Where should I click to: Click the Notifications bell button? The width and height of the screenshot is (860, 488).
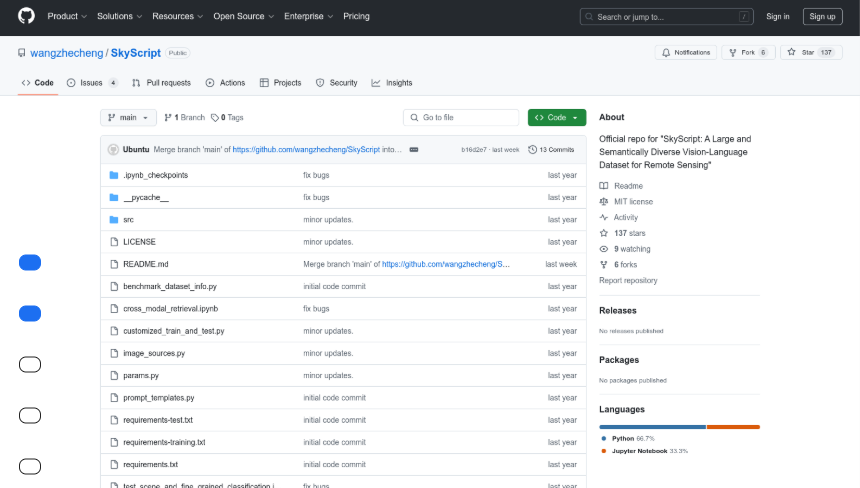686,53
